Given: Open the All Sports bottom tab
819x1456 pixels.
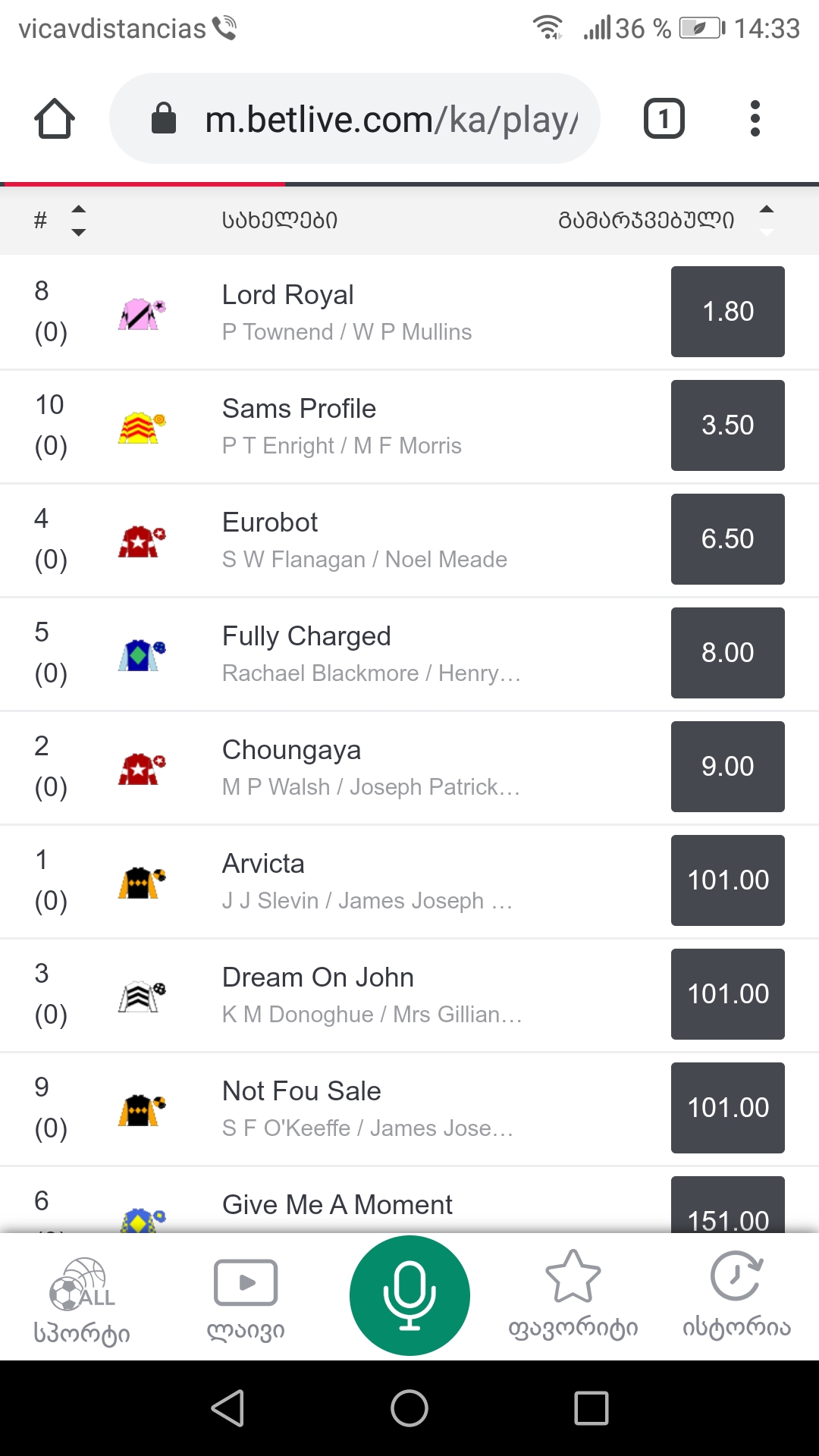Looking at the screenshot, I should (x=82, y=1300).
